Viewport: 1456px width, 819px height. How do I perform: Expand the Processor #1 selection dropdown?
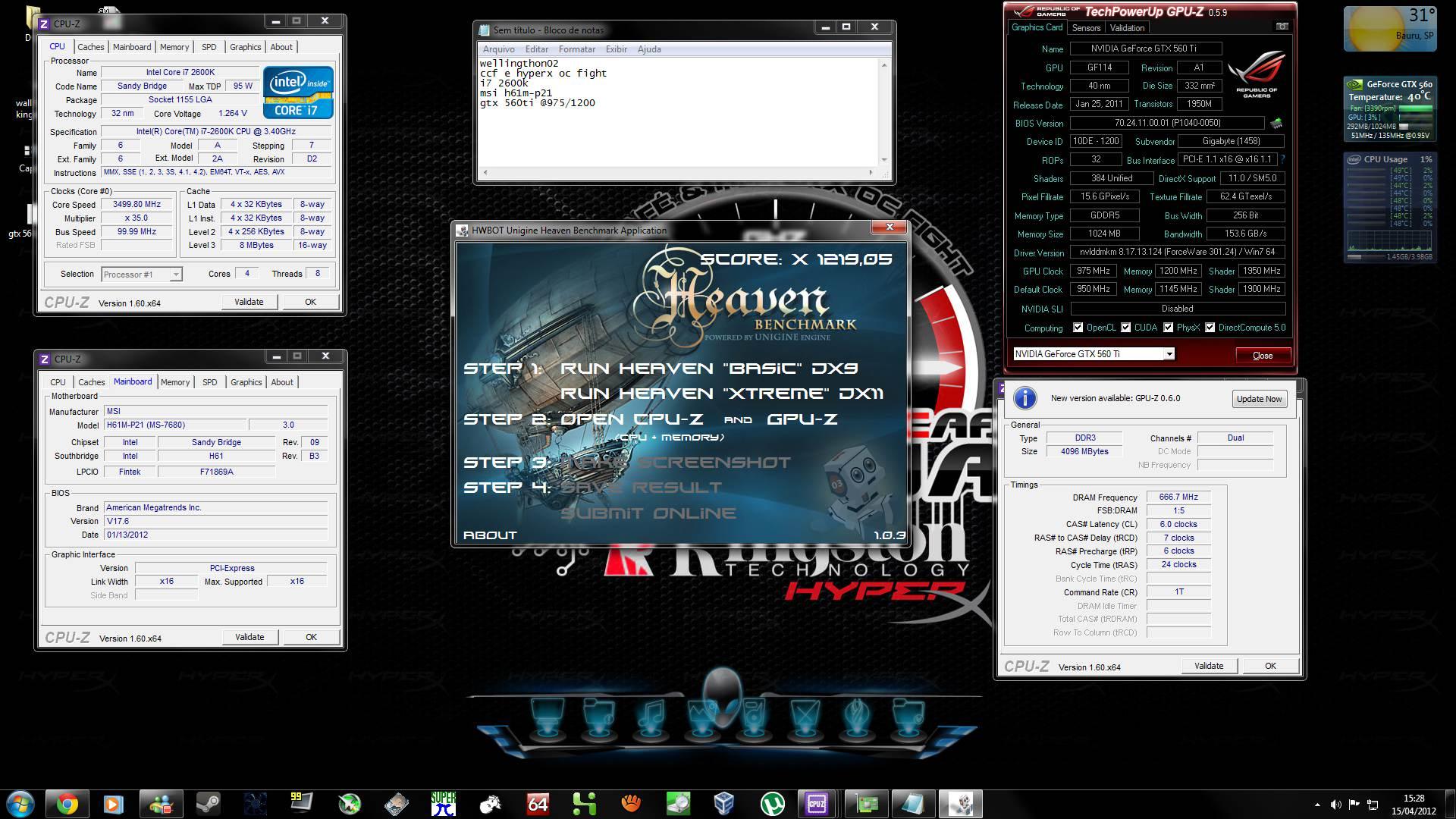176,275
